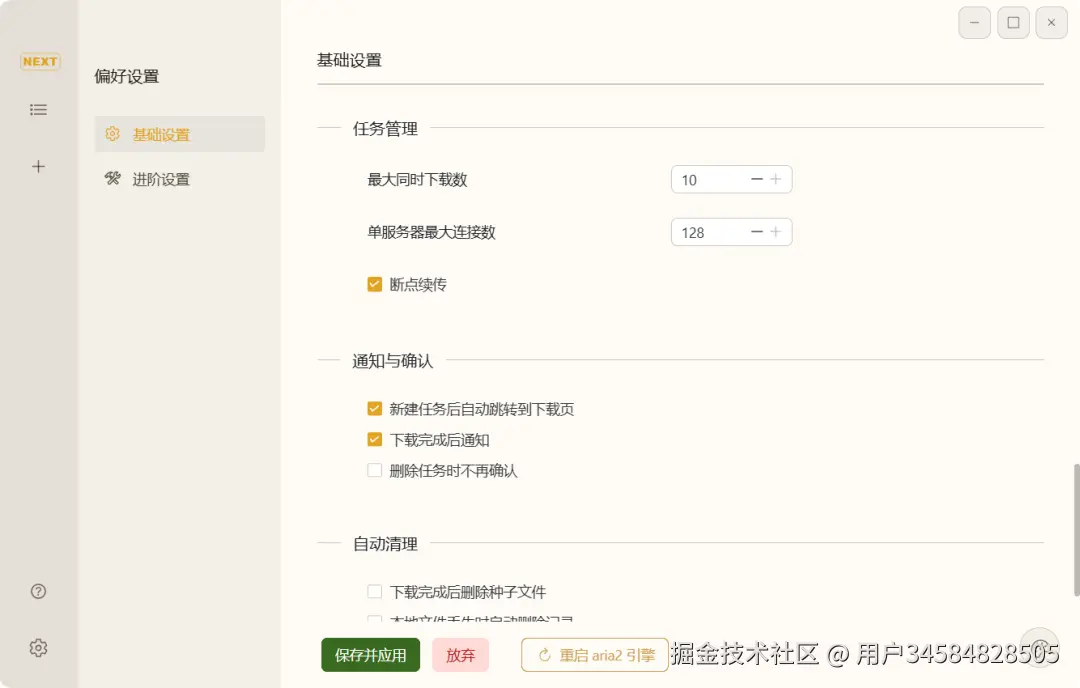Click the plus icon to add task
The image size is (1080, 688).
pos(39,167)
